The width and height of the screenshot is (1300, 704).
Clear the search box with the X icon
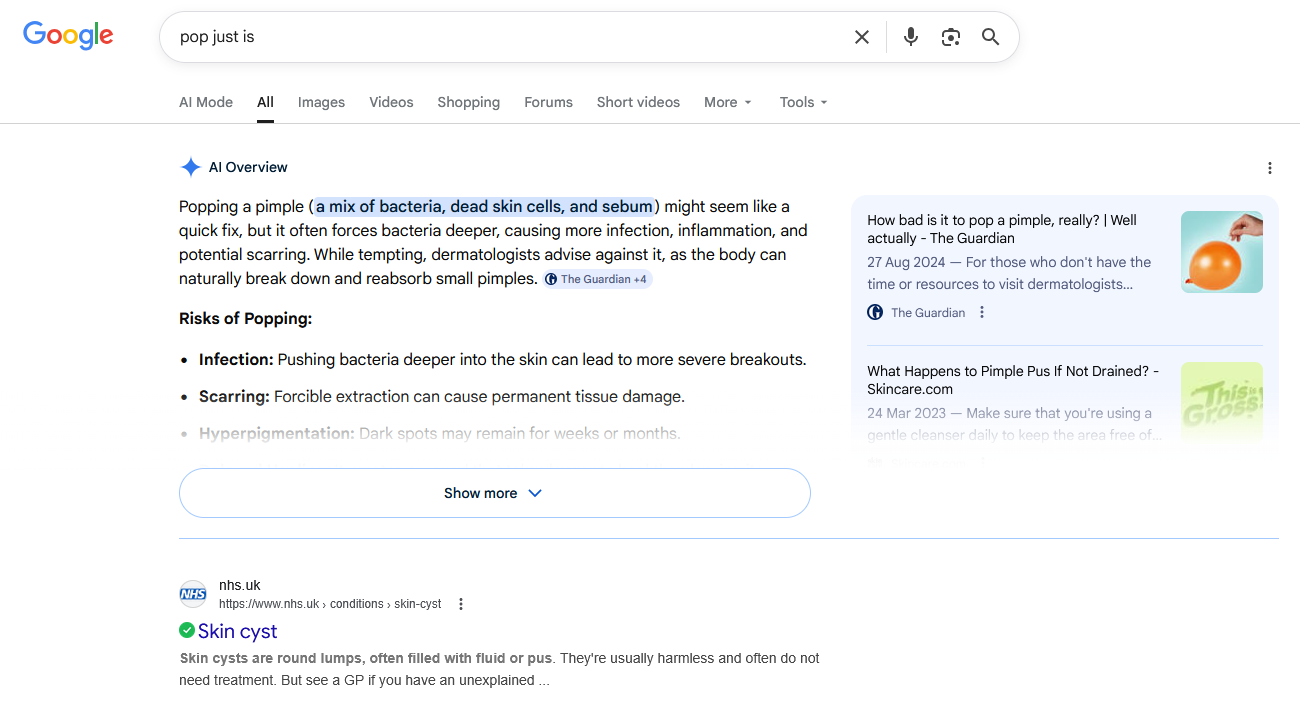point(862,37)
